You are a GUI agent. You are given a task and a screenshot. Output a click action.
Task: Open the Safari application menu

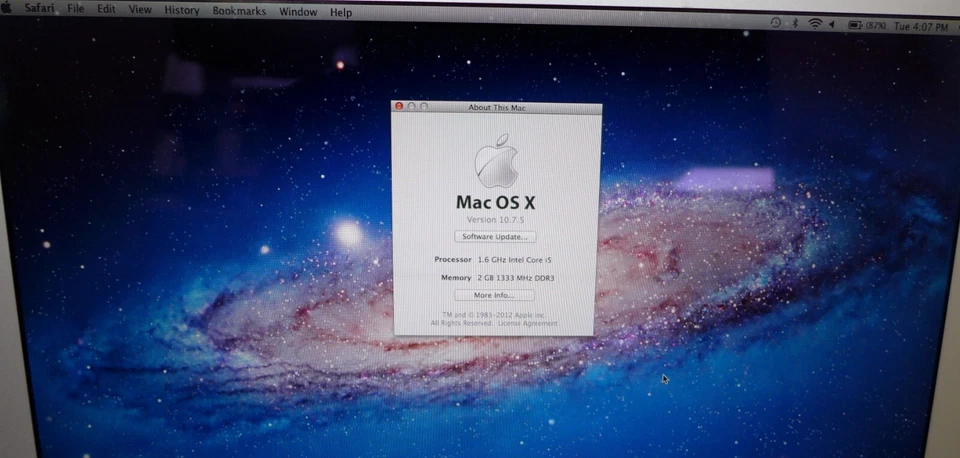42,9
